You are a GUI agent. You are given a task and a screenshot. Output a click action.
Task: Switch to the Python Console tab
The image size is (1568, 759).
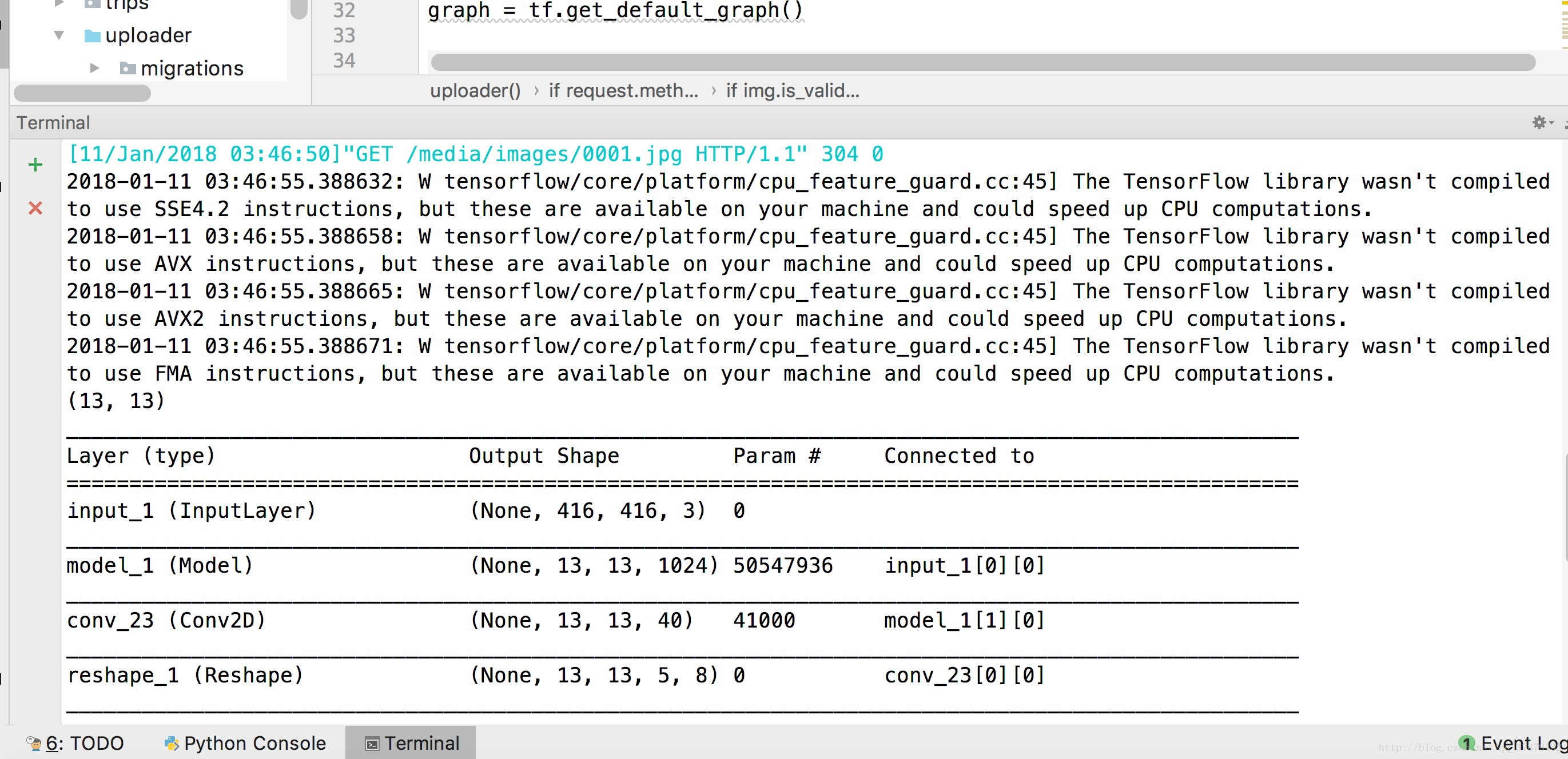coord(245,742)
